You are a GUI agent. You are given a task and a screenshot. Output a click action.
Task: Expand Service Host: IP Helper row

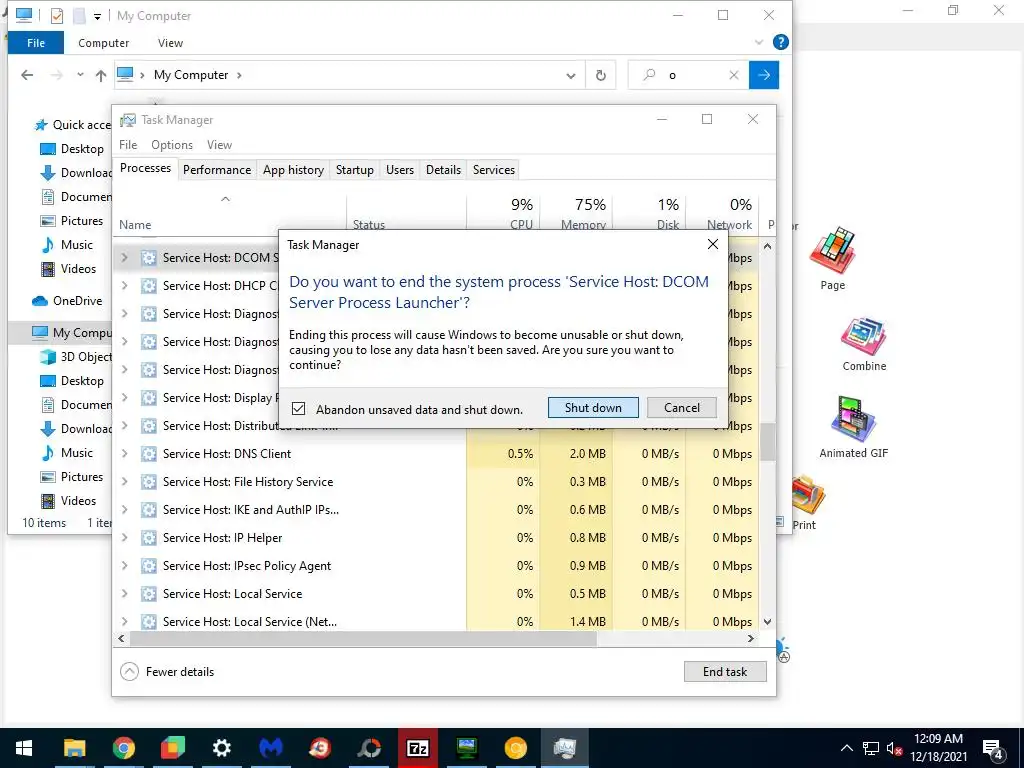[125, 537]
